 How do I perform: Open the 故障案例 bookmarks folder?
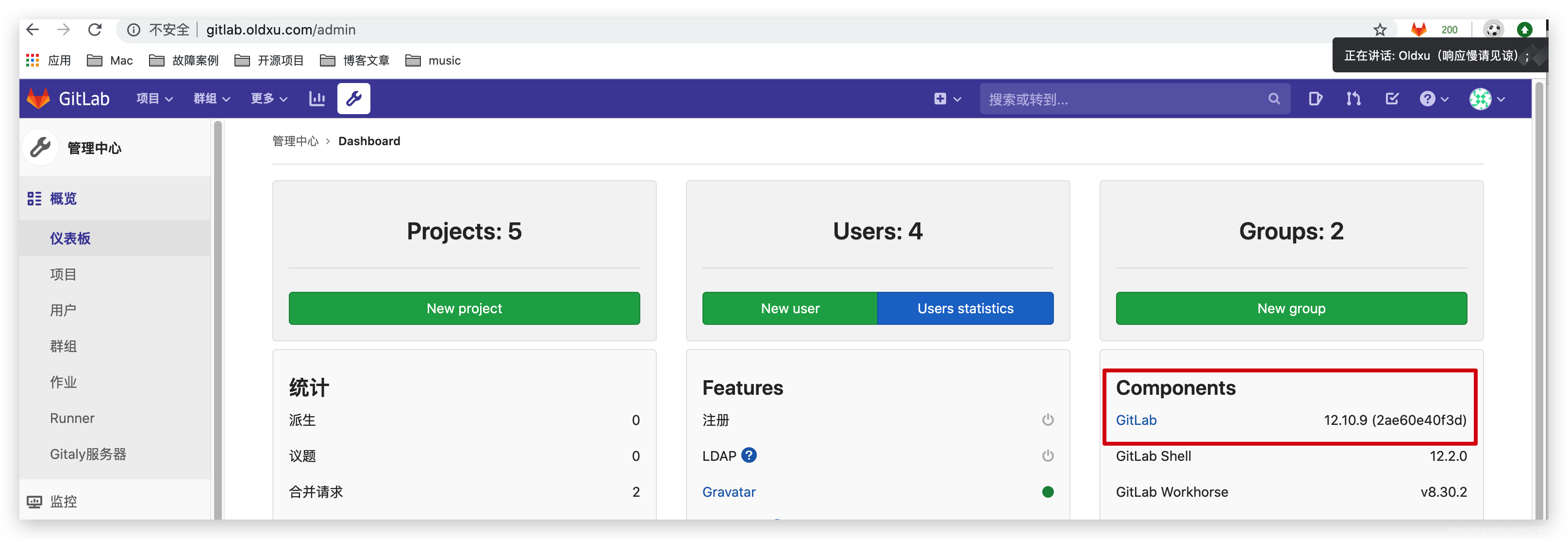point(184,60)
